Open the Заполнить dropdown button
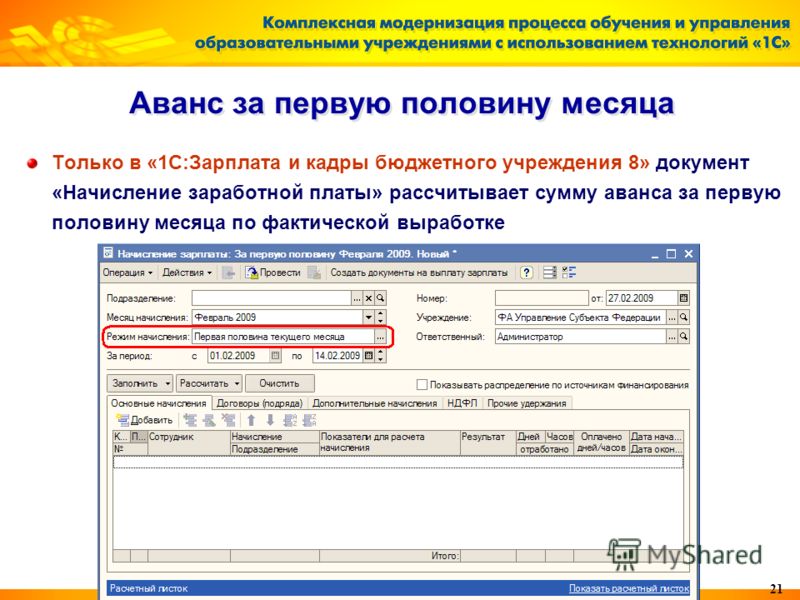 tap(140, 384)
